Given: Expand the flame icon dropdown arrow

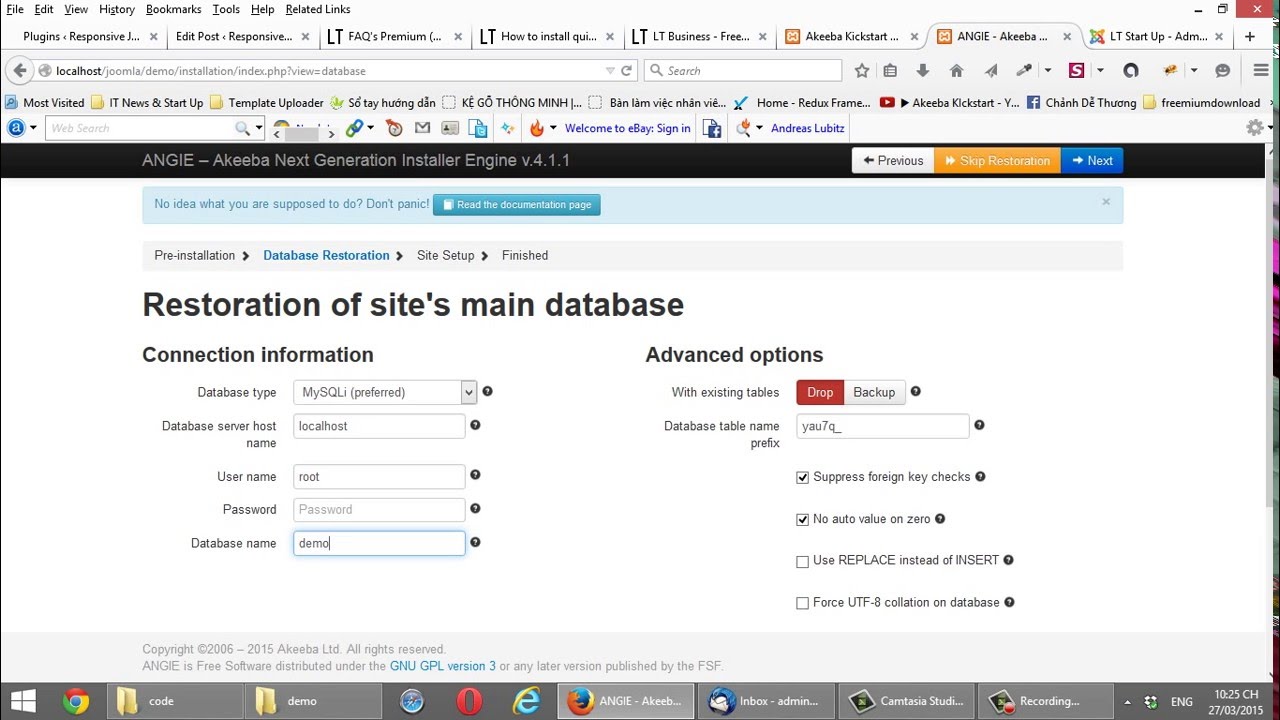Looking at the screenshot, I should 553,128.
